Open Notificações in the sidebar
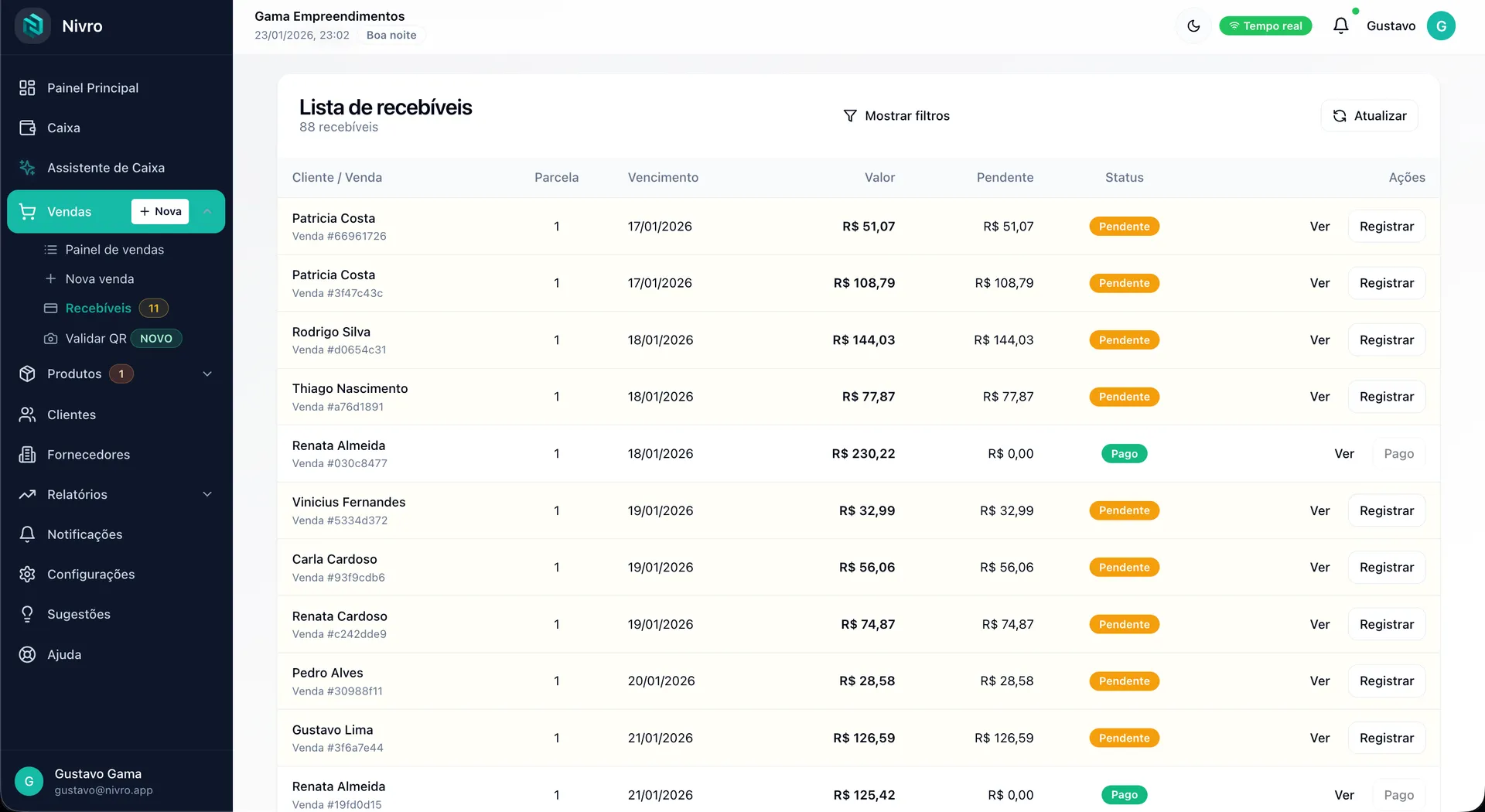1485x812 pixels. pos(116,534)
